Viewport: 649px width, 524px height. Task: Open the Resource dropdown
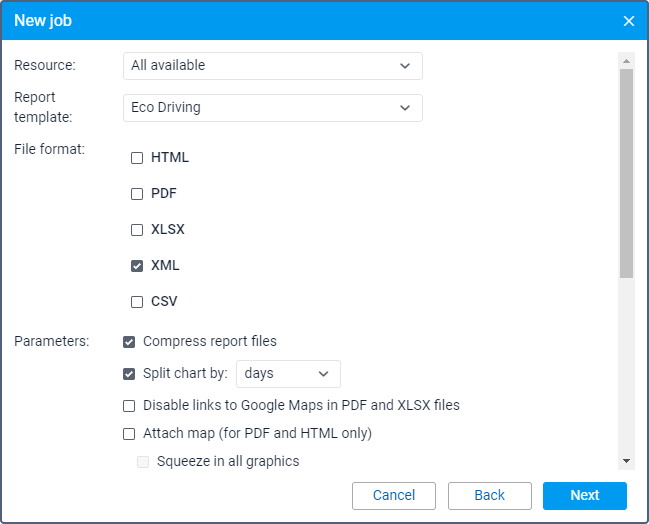pos(272,66)
